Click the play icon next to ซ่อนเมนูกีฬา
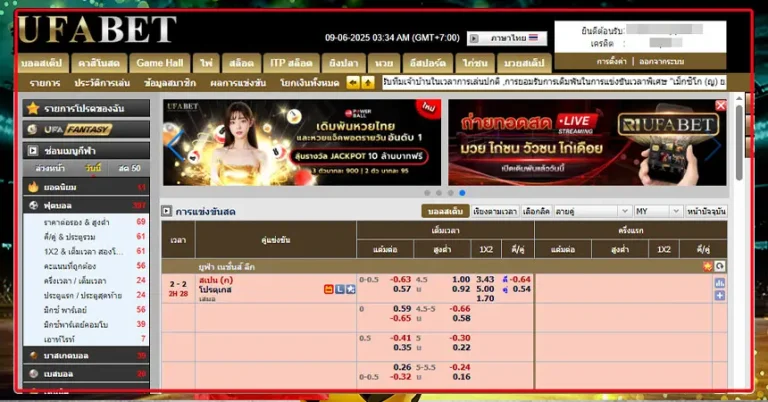 [x=33, y=151]
